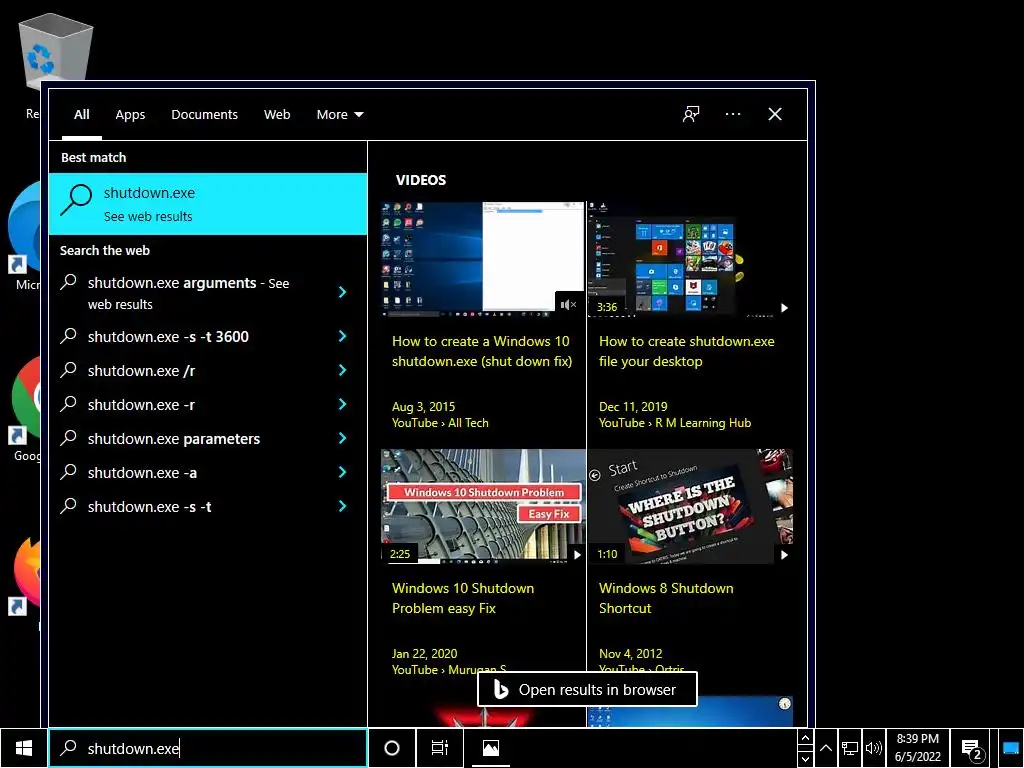Play the 1:10 video preview
The width and height of the screenshot is (1024, 768).
tap(784, 554)
